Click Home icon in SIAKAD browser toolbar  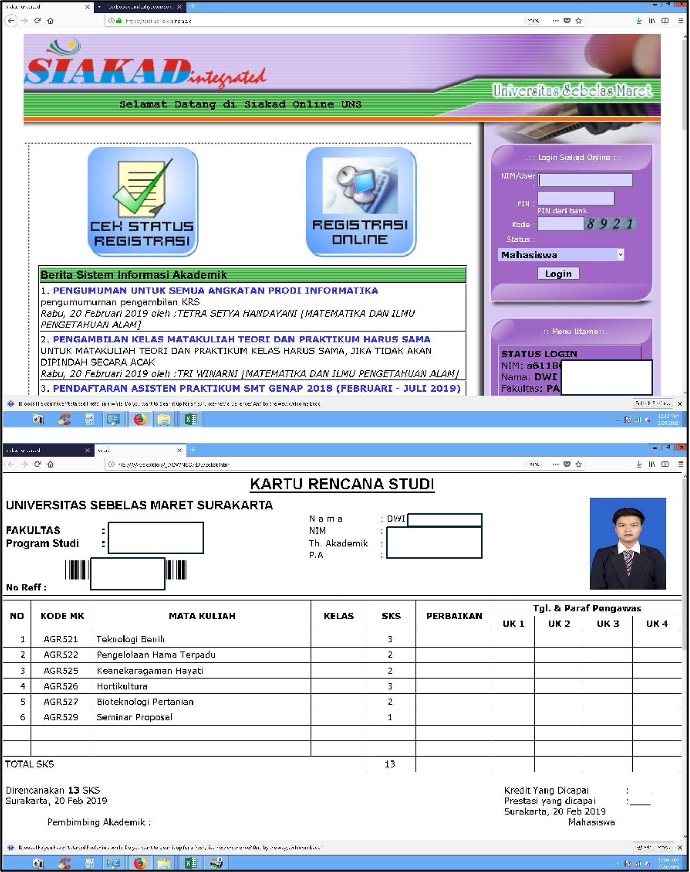coord(51,21)
